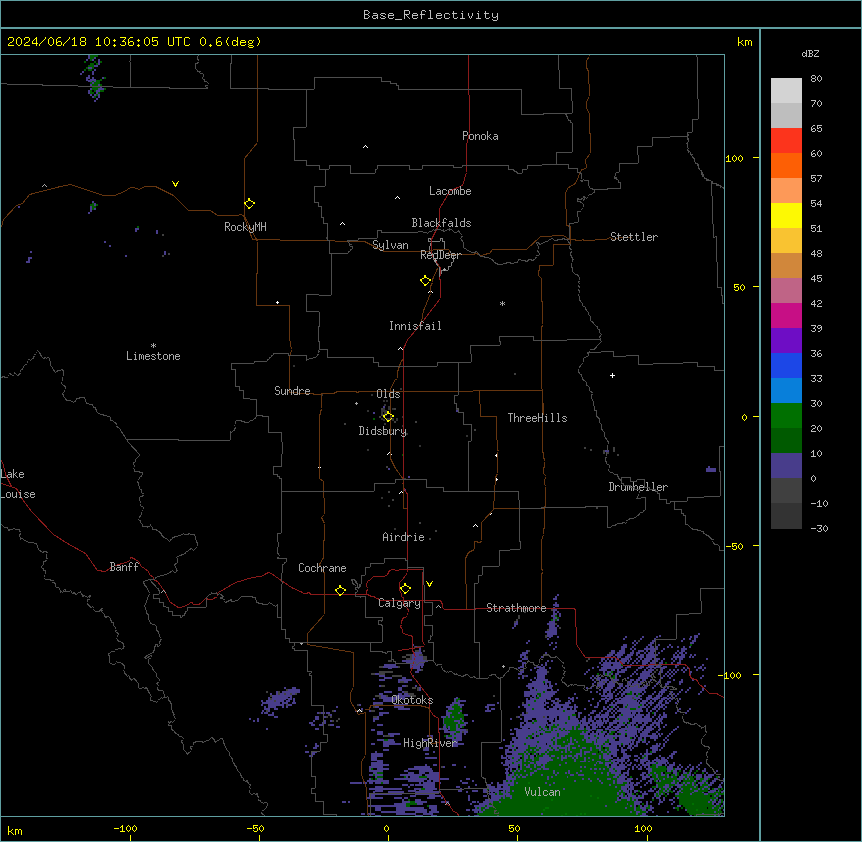862x842 pixels.
Task: Click the Airdrie label
Action: click(404, 537)
